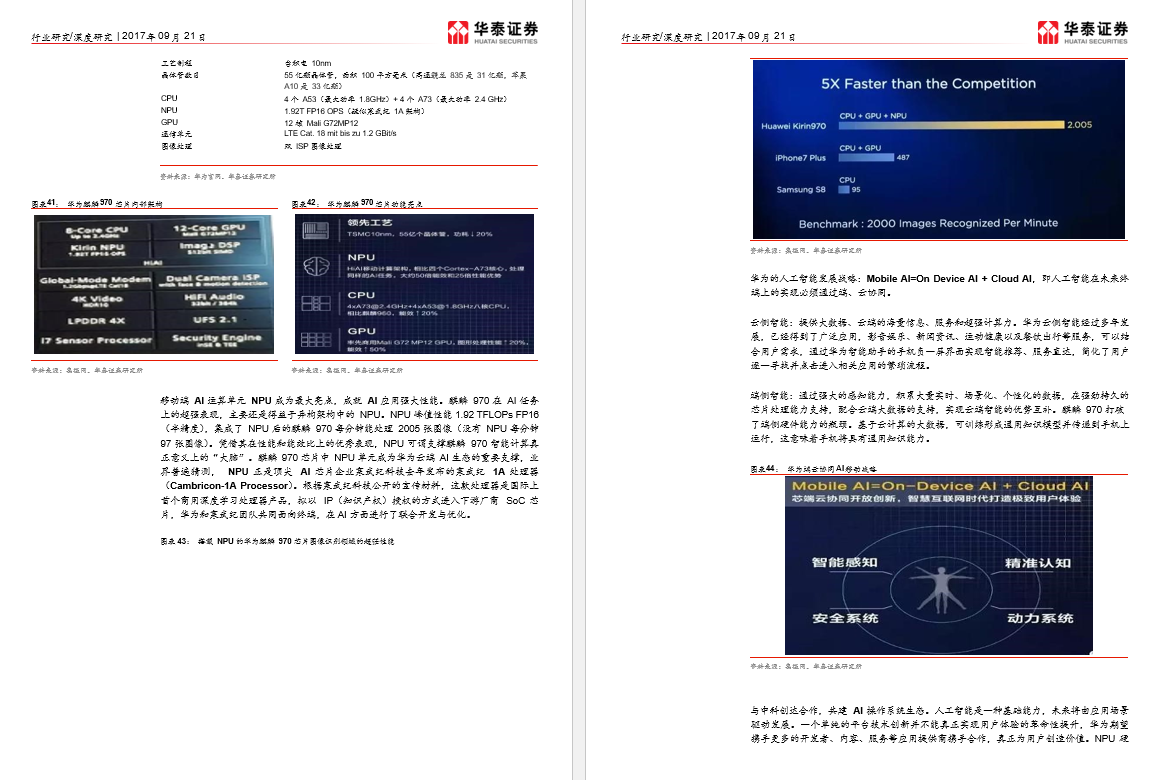Click the "安全系统" label in the diagram
The image size is (1159, 780).
pos(845,618)
